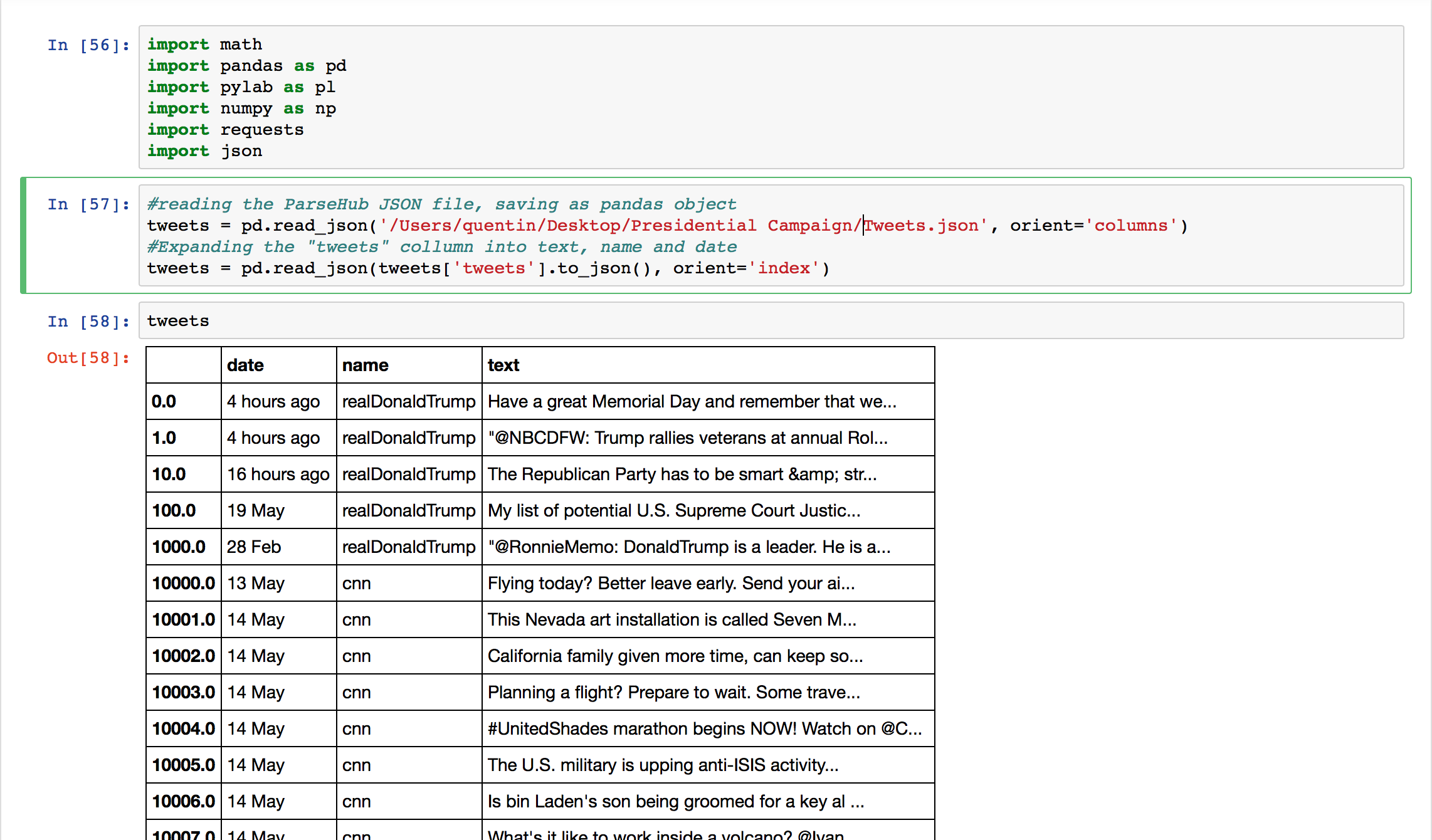Click inside the imports code cell In [56]
Screen dimensions: 1432x840
771,97
